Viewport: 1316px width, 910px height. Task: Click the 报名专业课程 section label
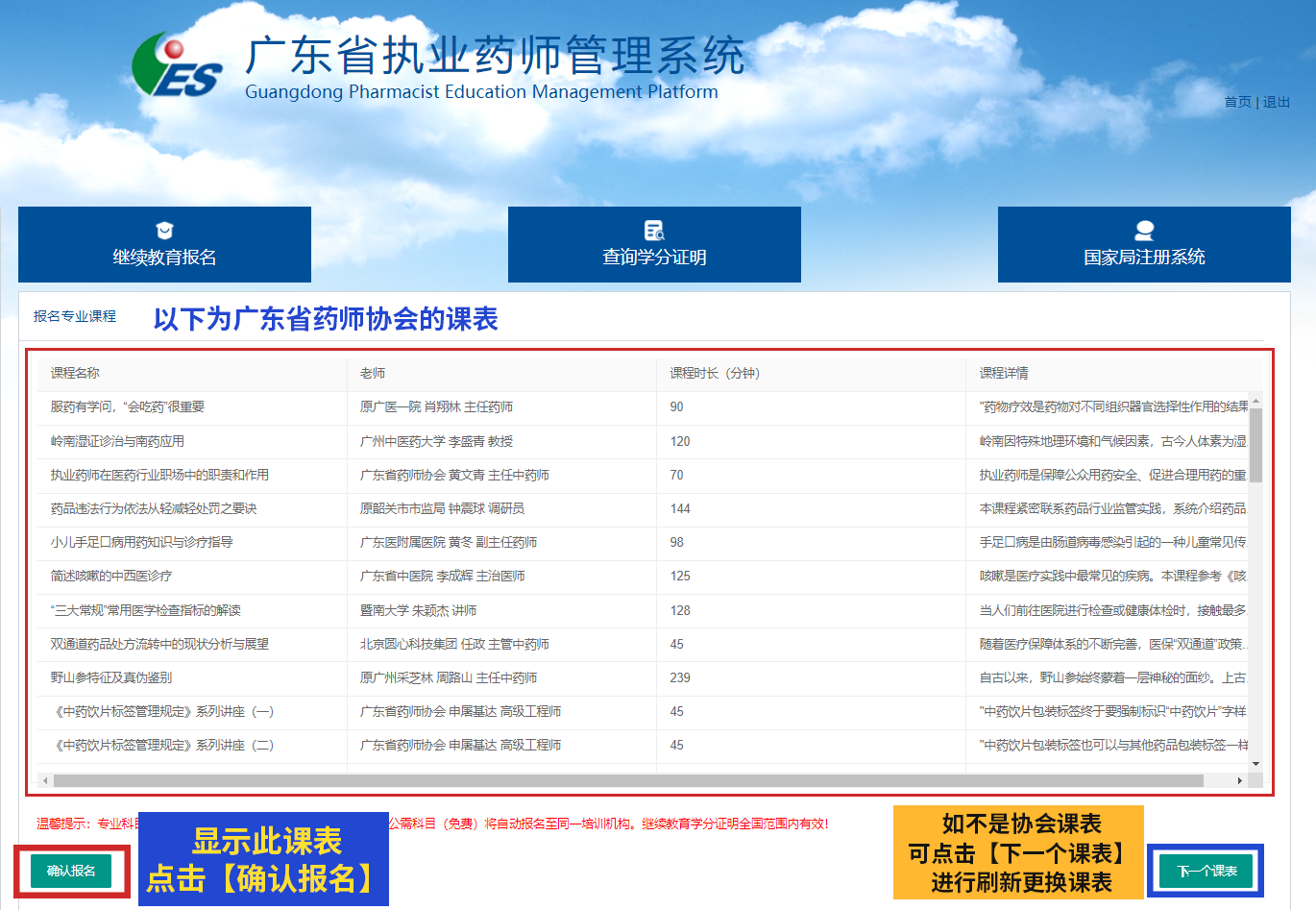pos(75,316)
